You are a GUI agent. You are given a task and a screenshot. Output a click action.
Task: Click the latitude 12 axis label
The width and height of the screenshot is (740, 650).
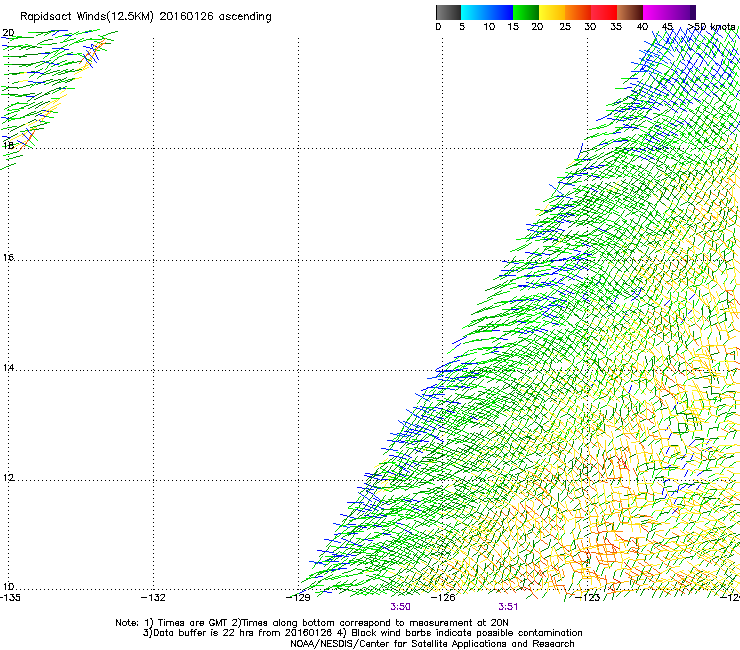[8, 478]
